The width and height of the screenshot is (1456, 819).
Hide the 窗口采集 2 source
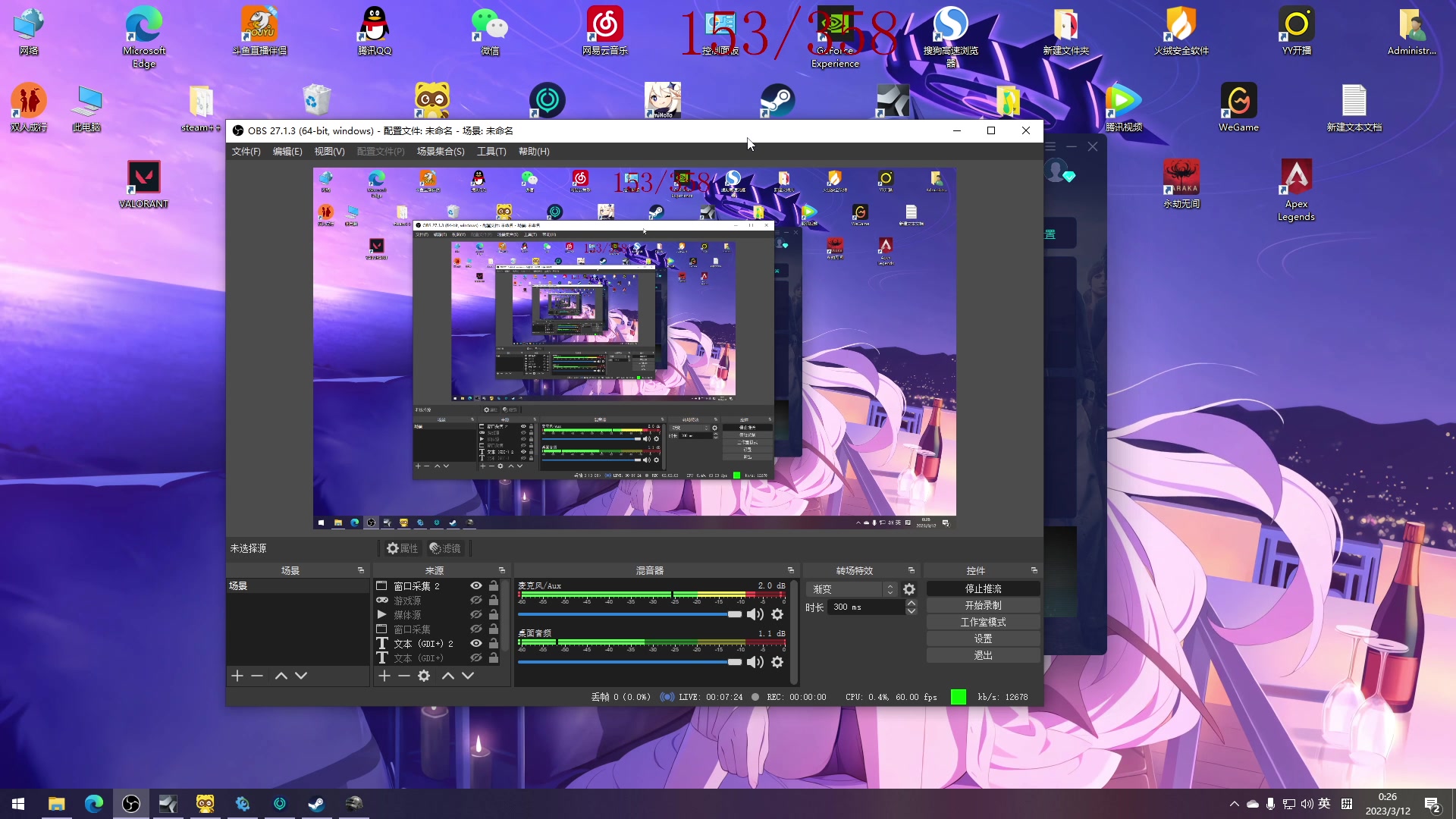coord(476,585)
